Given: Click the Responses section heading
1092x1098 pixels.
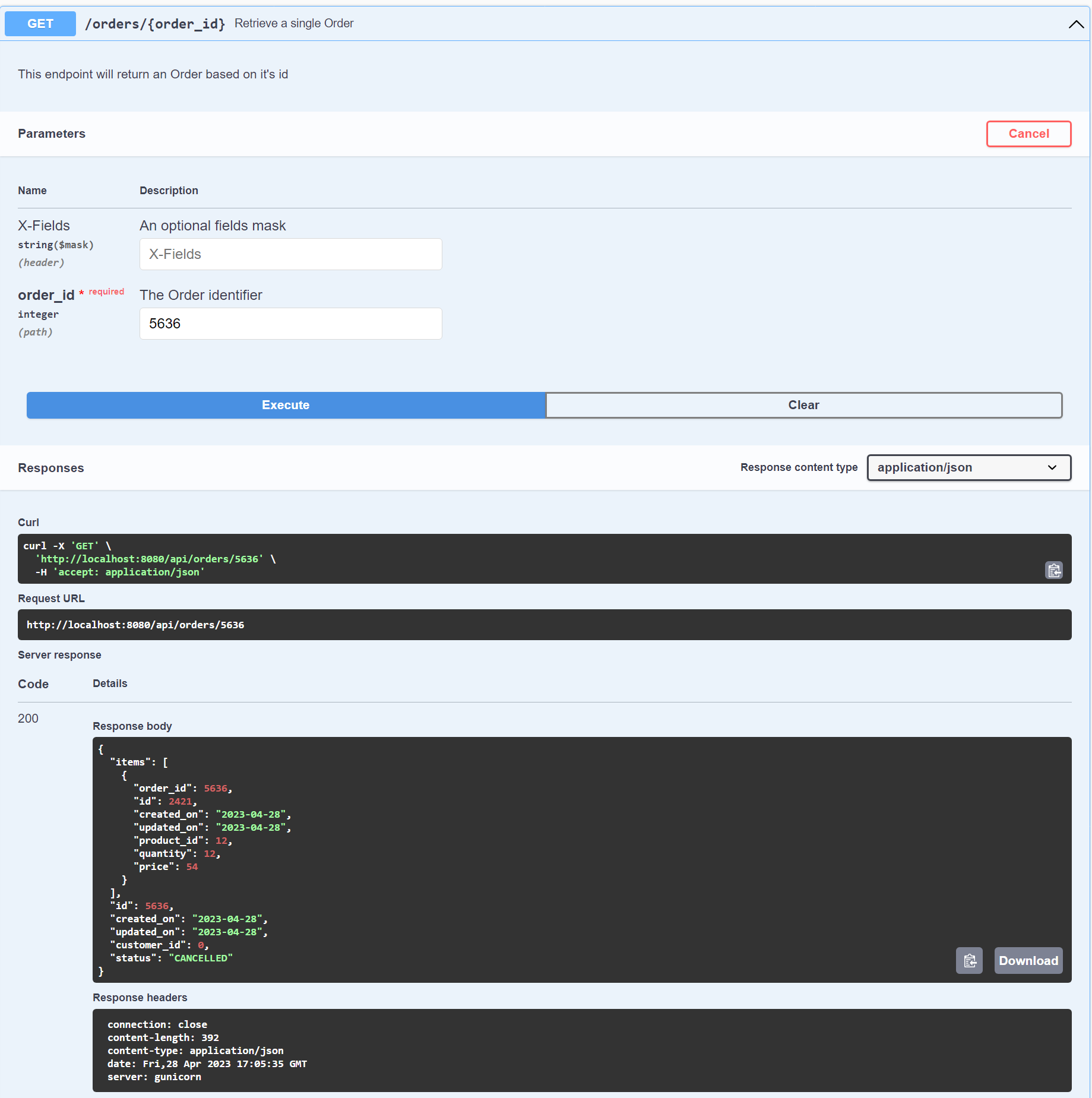Looking at the screenshot, I should [x=50, y=468].
